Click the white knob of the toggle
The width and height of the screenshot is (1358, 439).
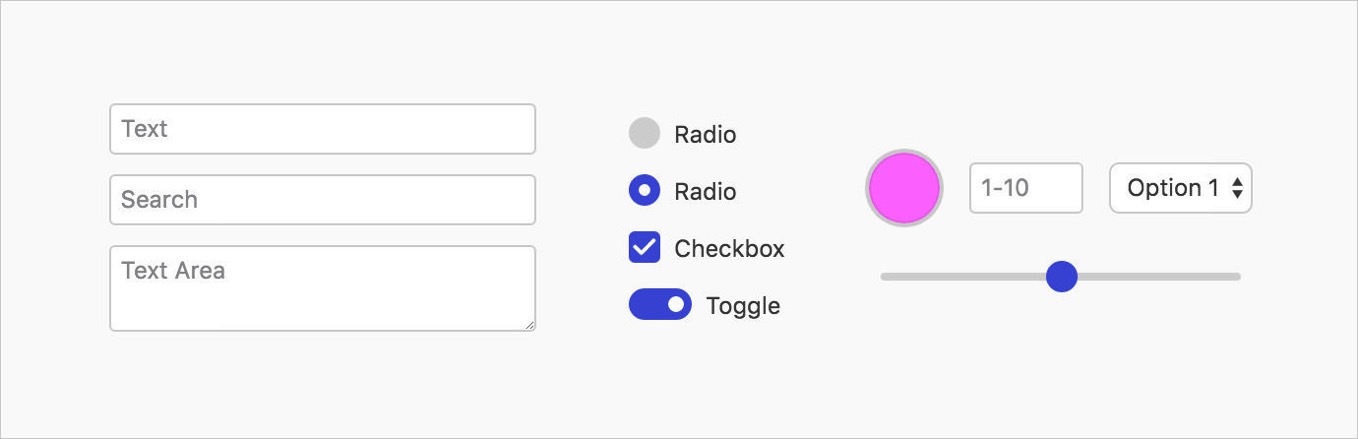(676, 304)
